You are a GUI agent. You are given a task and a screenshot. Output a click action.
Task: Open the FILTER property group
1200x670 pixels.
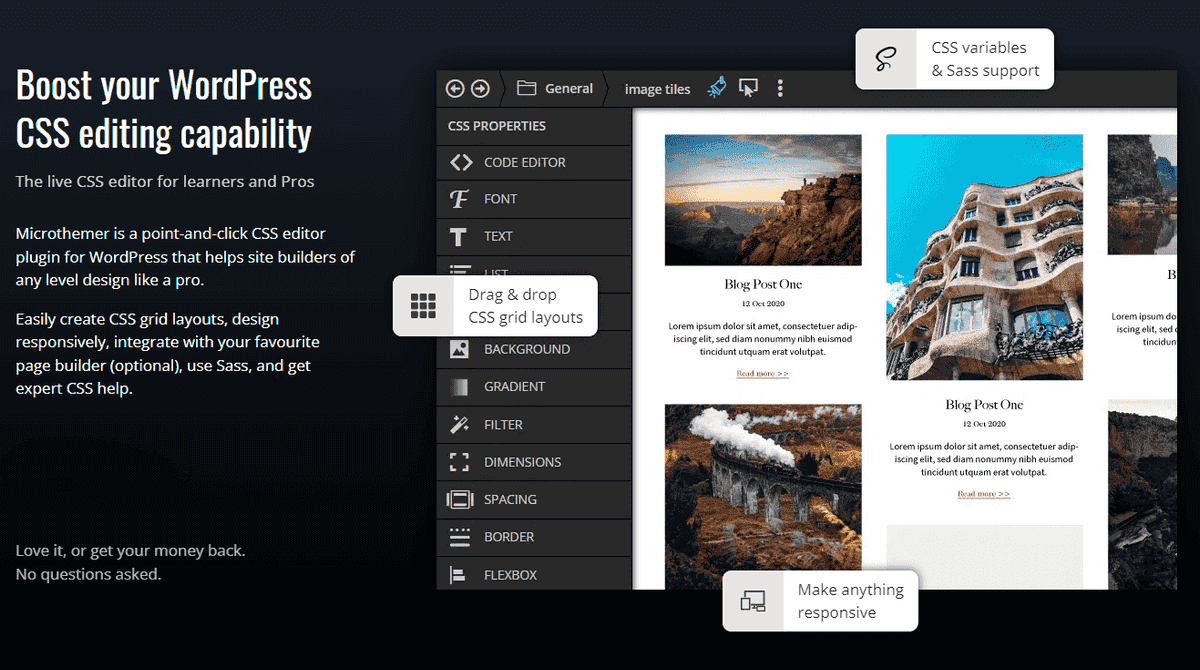(534, 424)
